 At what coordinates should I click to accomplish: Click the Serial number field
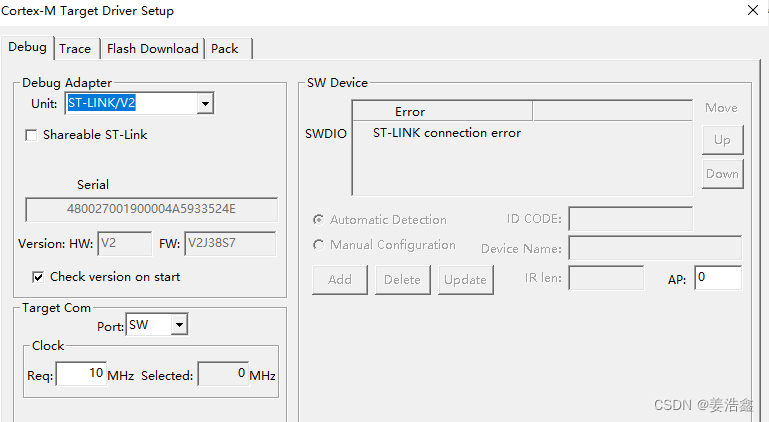pyautogui.click(x=152, y=210)
